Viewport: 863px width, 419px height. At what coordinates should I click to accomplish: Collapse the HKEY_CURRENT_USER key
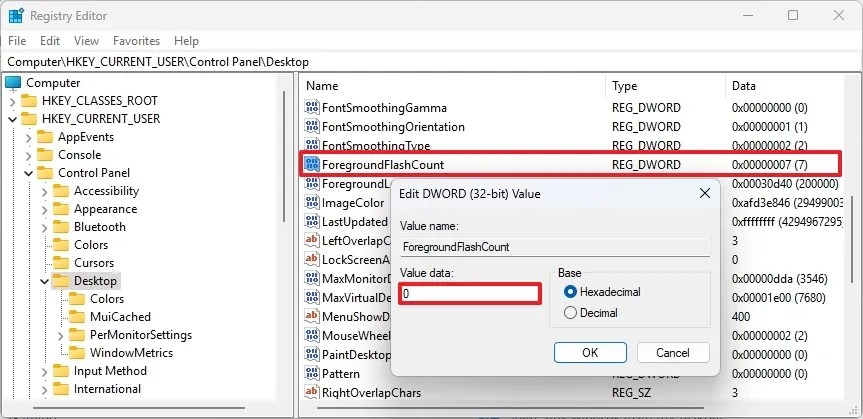[13, 119]
